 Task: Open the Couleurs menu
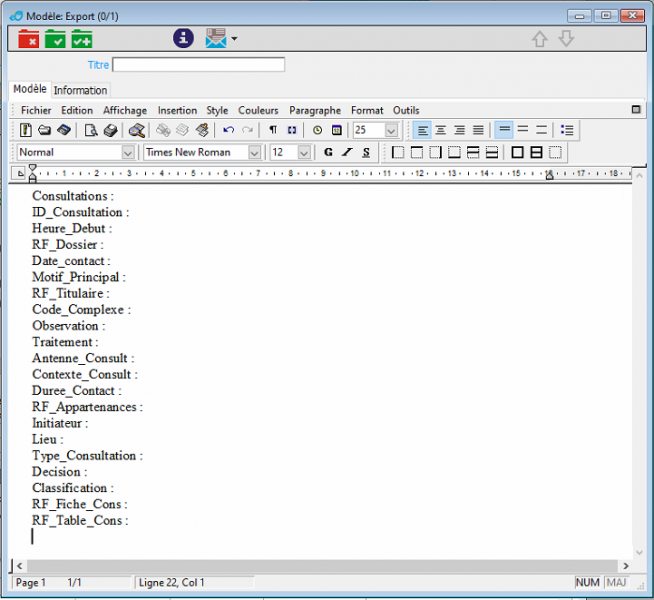258,110
